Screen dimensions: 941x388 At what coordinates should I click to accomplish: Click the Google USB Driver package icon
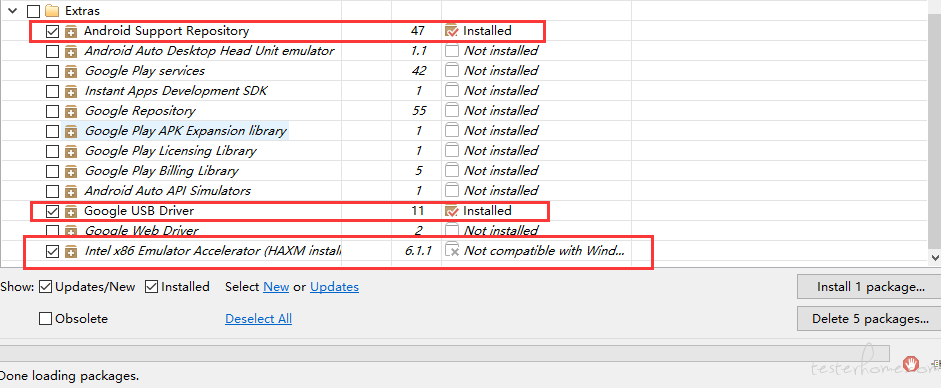tap(71, 211)
